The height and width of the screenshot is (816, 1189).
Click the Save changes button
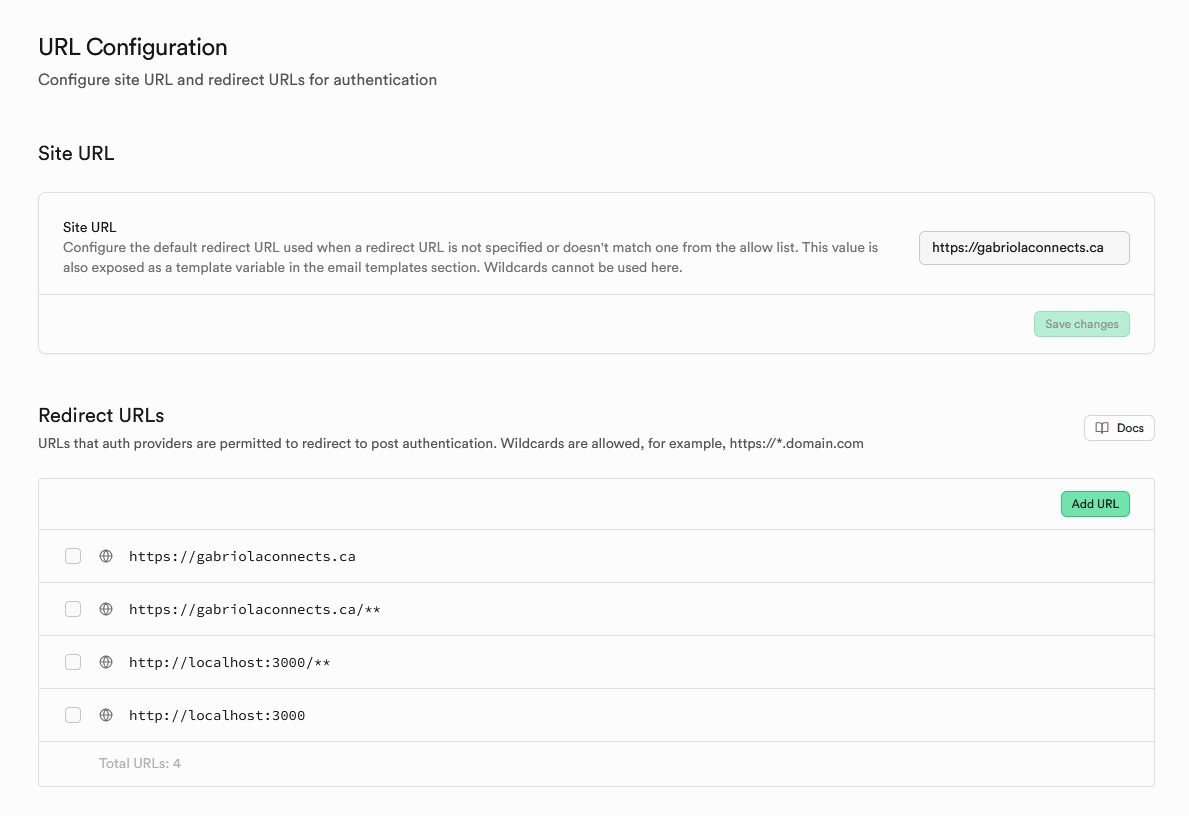(1081, 324)
